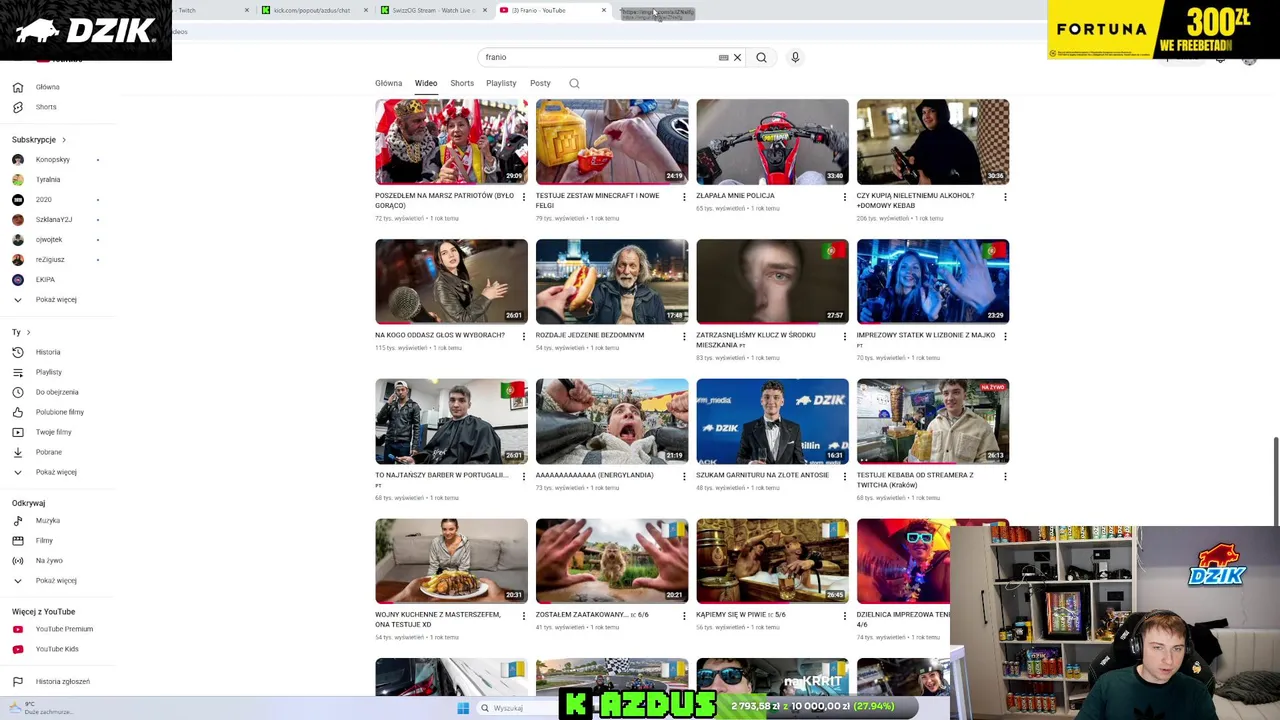This screenshot has width=1280, height=720.
Task: Open options for ROZDAJE JEDZENIE BEZDOMNYM video
Action: coord(684,336)
